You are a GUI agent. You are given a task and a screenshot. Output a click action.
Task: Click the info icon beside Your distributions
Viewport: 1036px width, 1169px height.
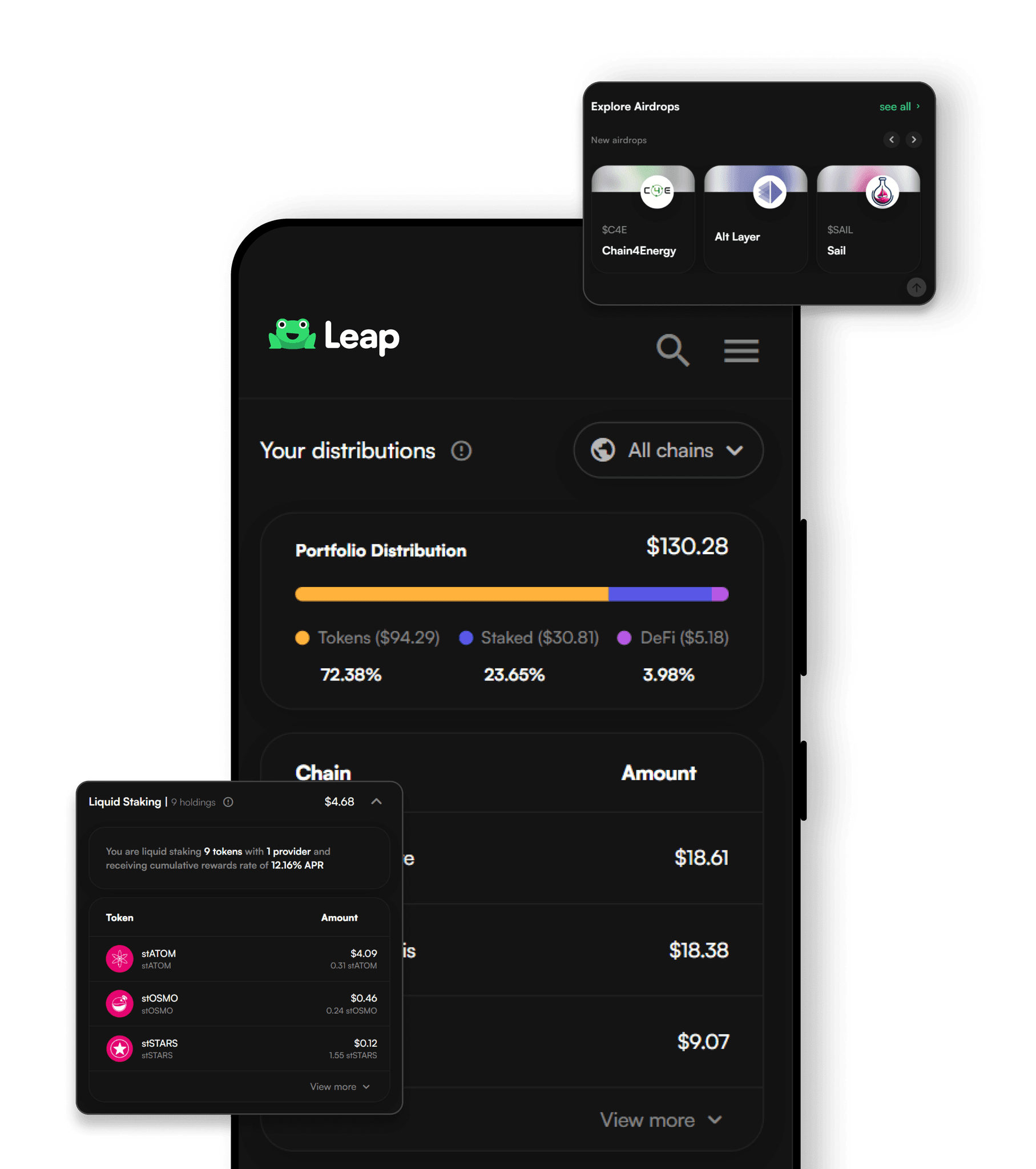click(x=461, y=451)
